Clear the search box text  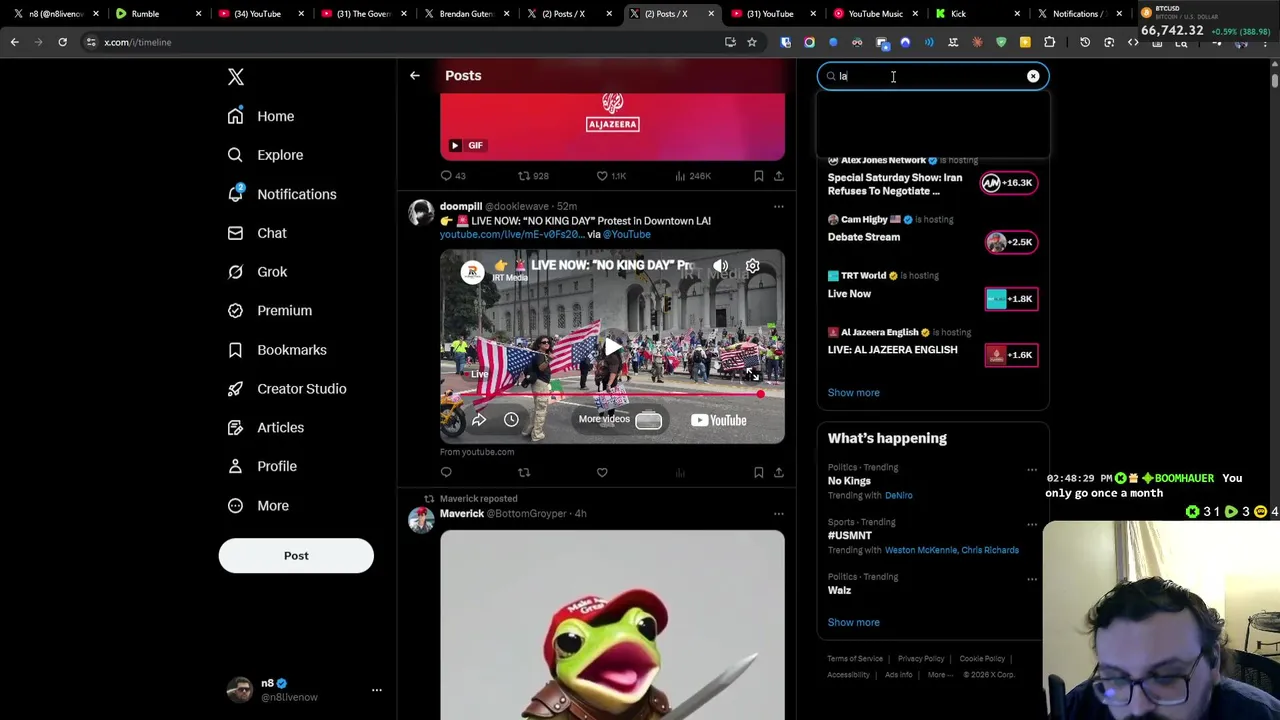click(x=1033, y=76)
